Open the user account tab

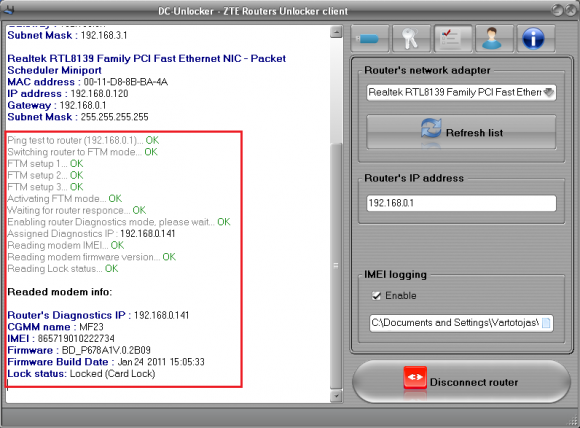coord(494,38)
